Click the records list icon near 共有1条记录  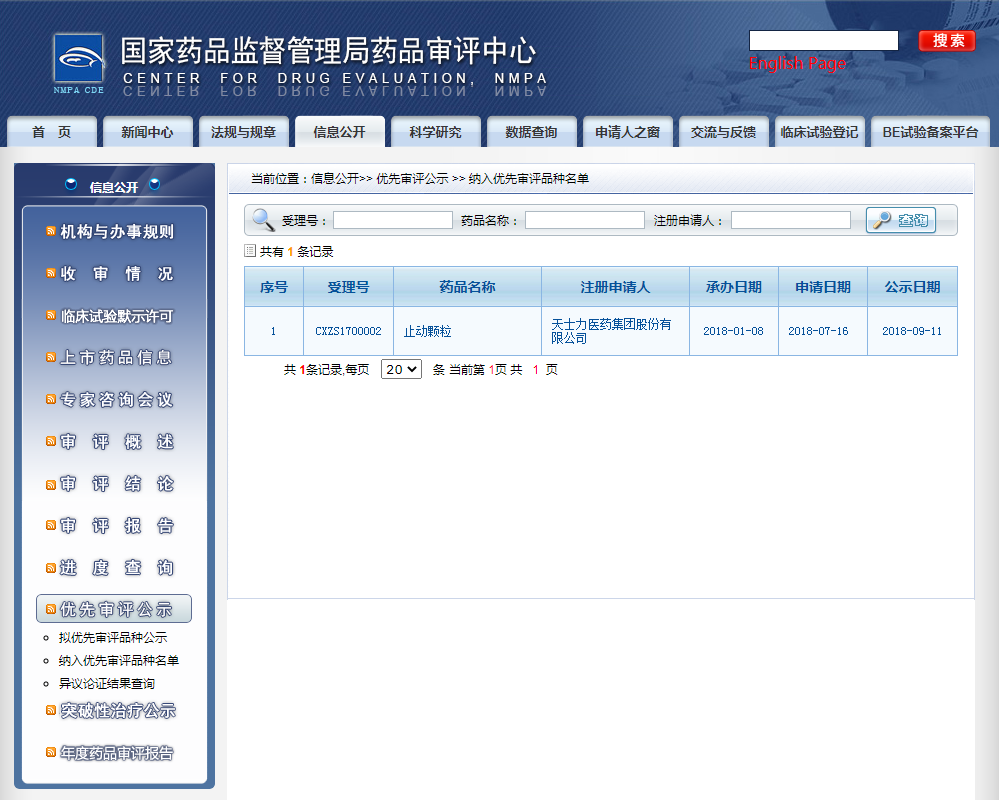point(250,252)
